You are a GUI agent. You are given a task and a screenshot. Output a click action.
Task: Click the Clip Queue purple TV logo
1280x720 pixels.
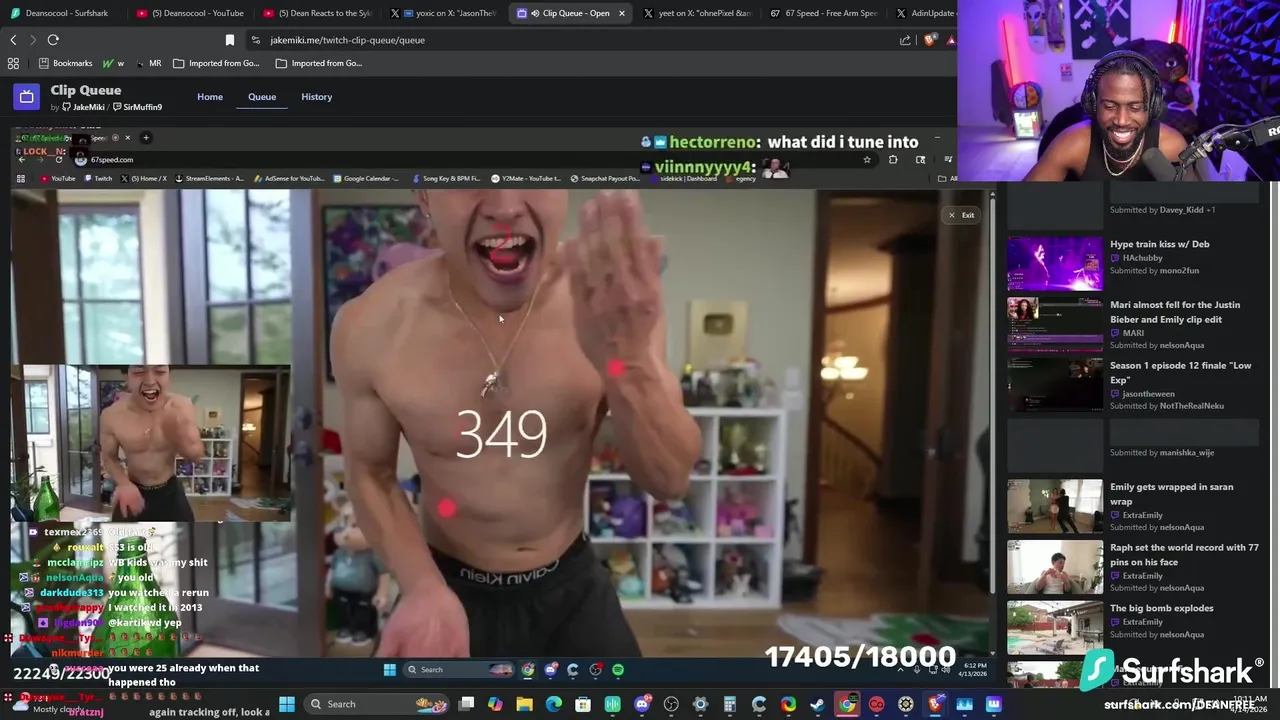[x=26, y=97]
